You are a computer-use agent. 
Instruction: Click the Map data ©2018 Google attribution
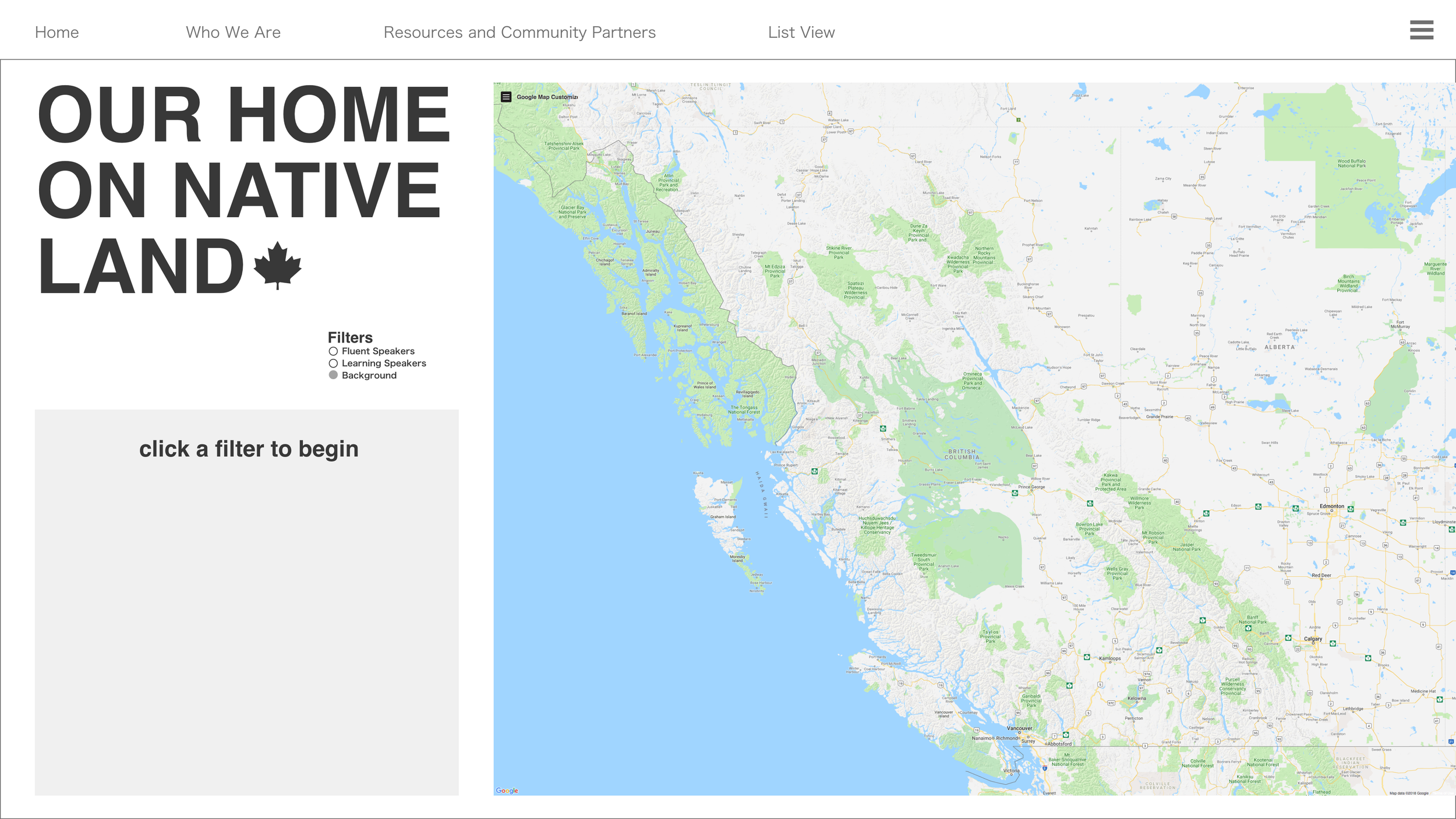pyautogui.click(x=1408, y=793)
